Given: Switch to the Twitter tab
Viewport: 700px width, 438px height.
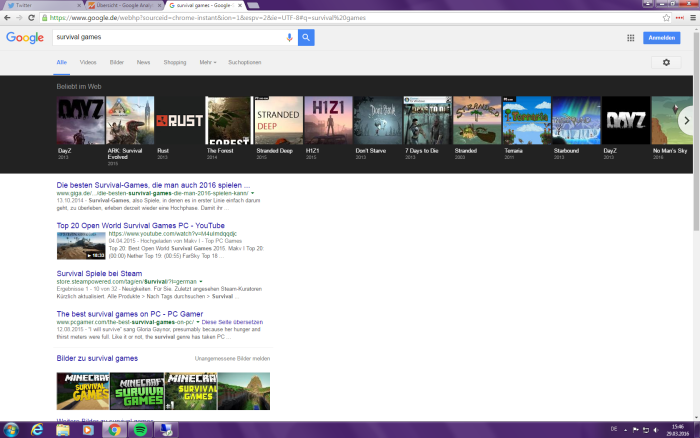Looking at the screenshot, I should [42, 5].
